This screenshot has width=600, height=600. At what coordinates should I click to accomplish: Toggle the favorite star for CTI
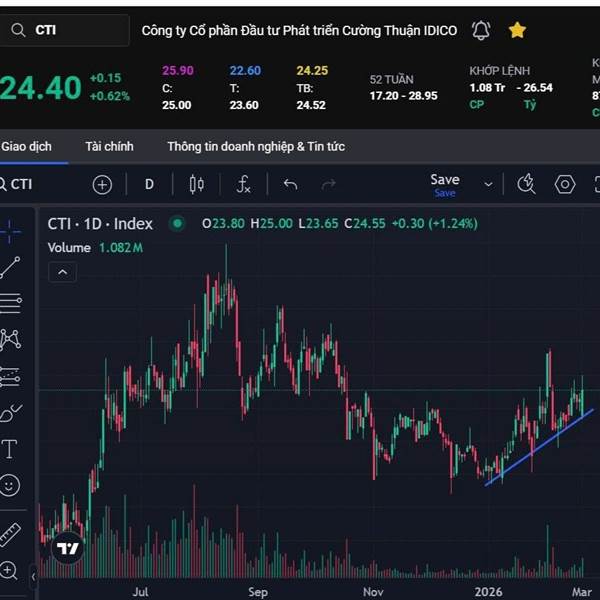coord(517,30)
